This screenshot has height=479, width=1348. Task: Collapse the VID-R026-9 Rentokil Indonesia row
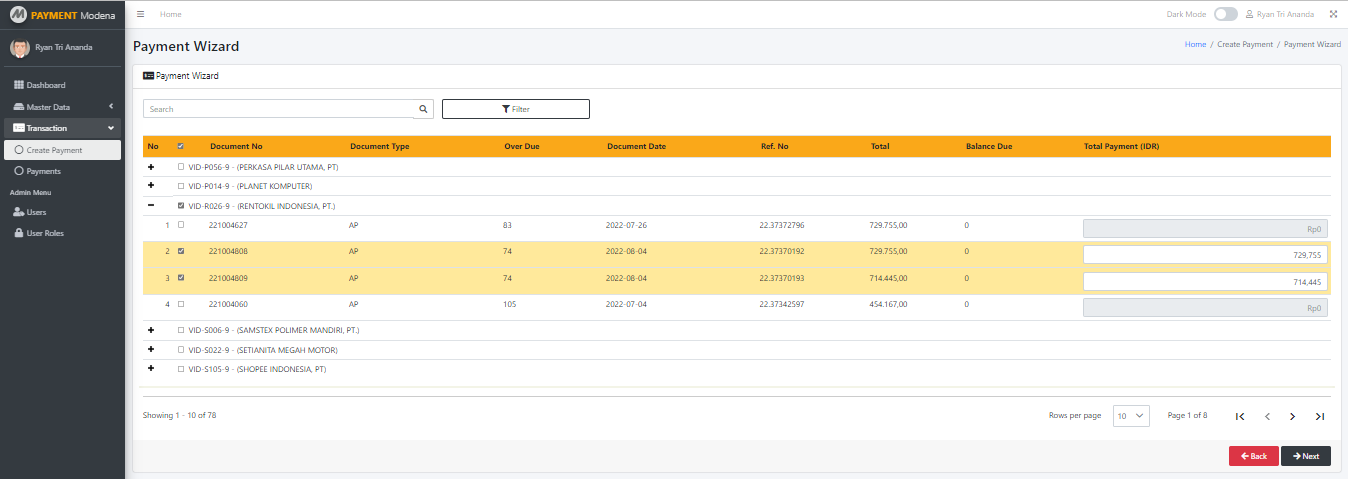click(151, 205)
